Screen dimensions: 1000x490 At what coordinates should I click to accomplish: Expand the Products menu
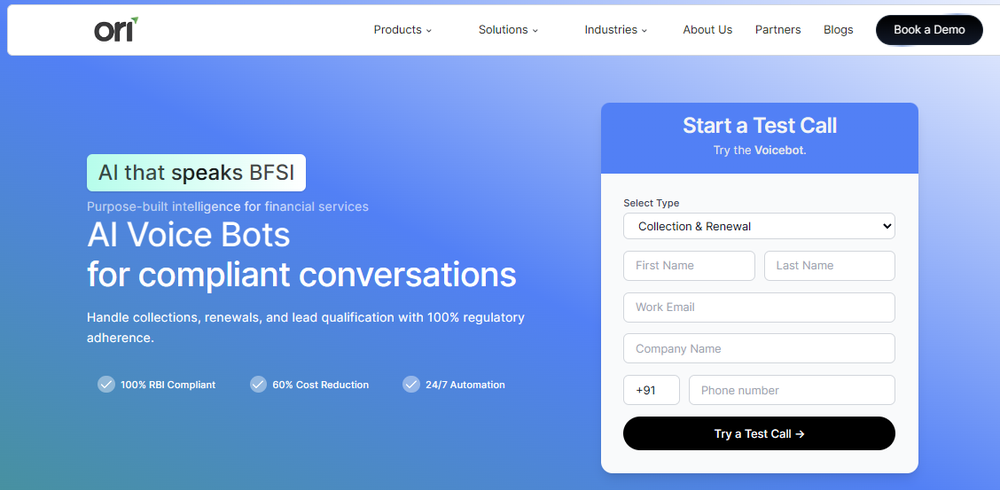tap(402, 30)
